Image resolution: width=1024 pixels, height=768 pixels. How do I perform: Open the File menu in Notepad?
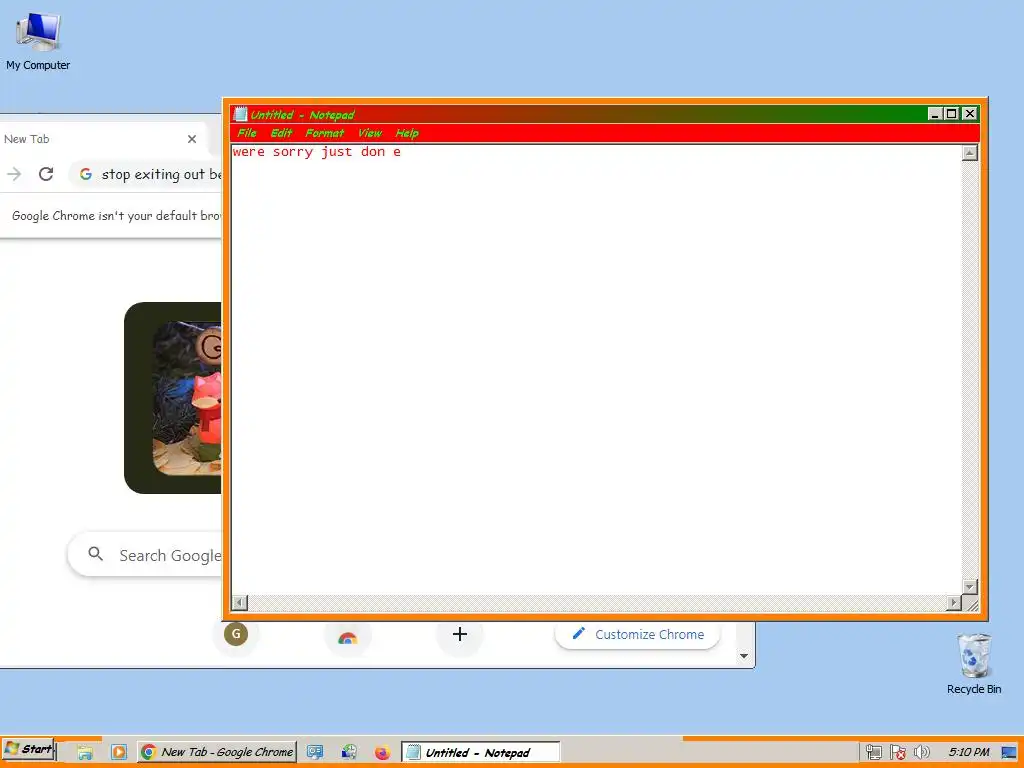point(247,133)
